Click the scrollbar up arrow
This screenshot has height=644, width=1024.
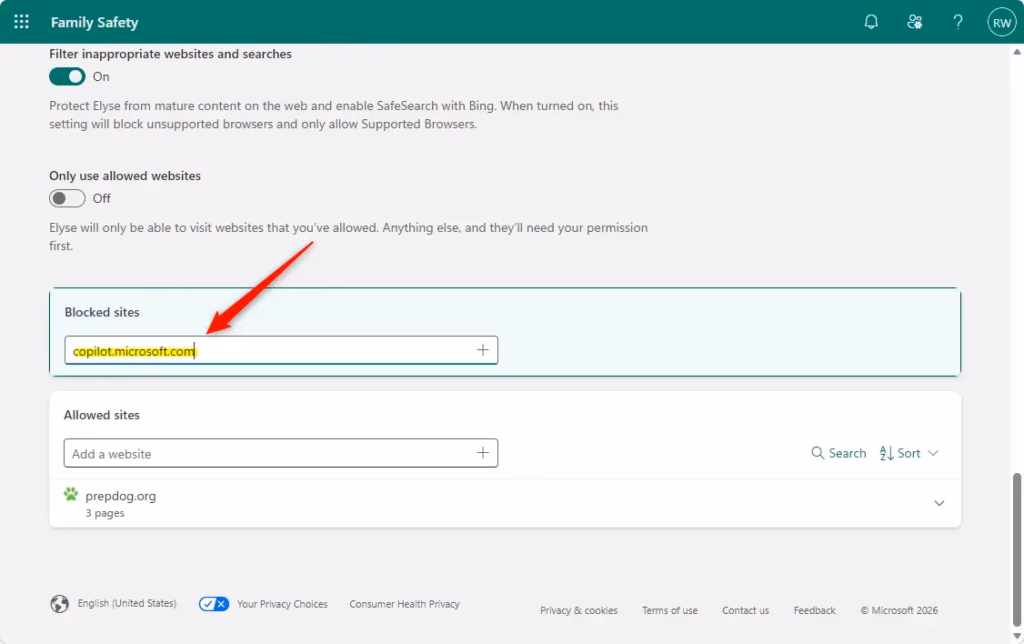point(1017,52)
